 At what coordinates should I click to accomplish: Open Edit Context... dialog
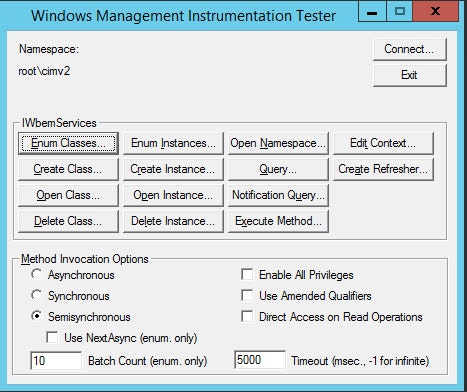[x=383, y=143]
